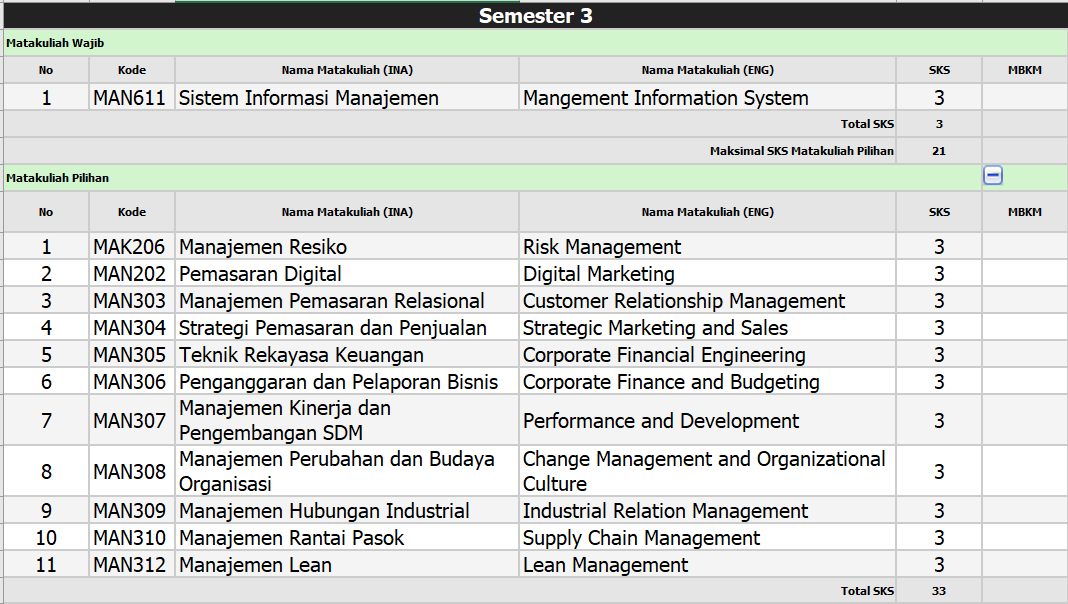The image size is (1068, 604).
Task: Select the Matakuliah Wajib section label
Action: [x=55, y=43]
